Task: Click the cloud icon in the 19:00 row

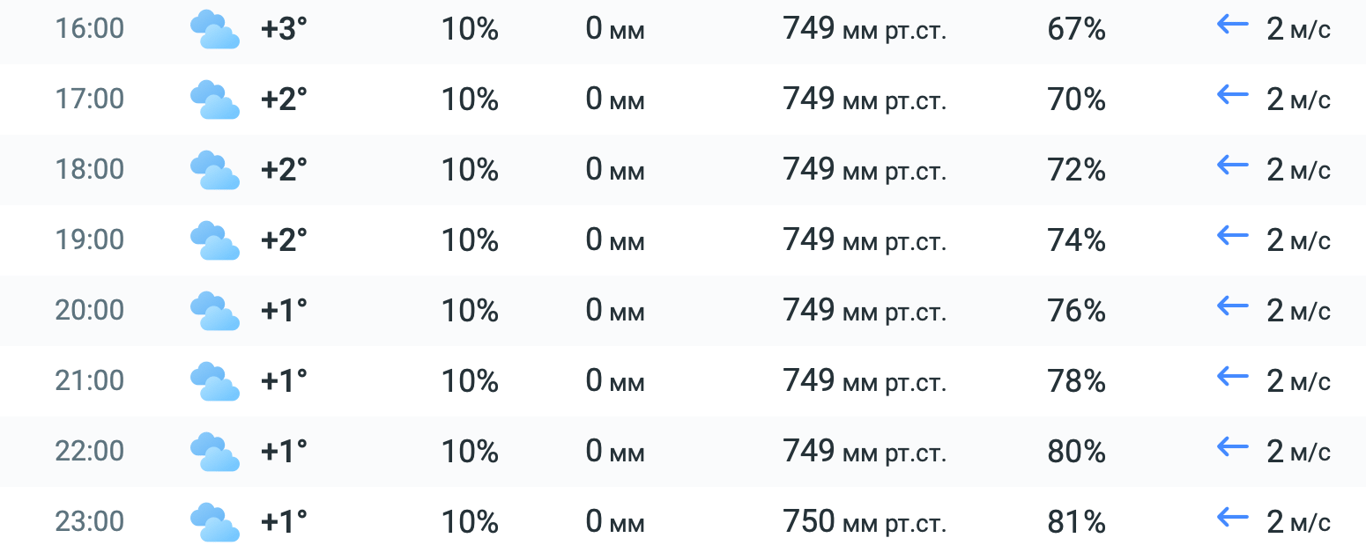Action: [214, 241]
